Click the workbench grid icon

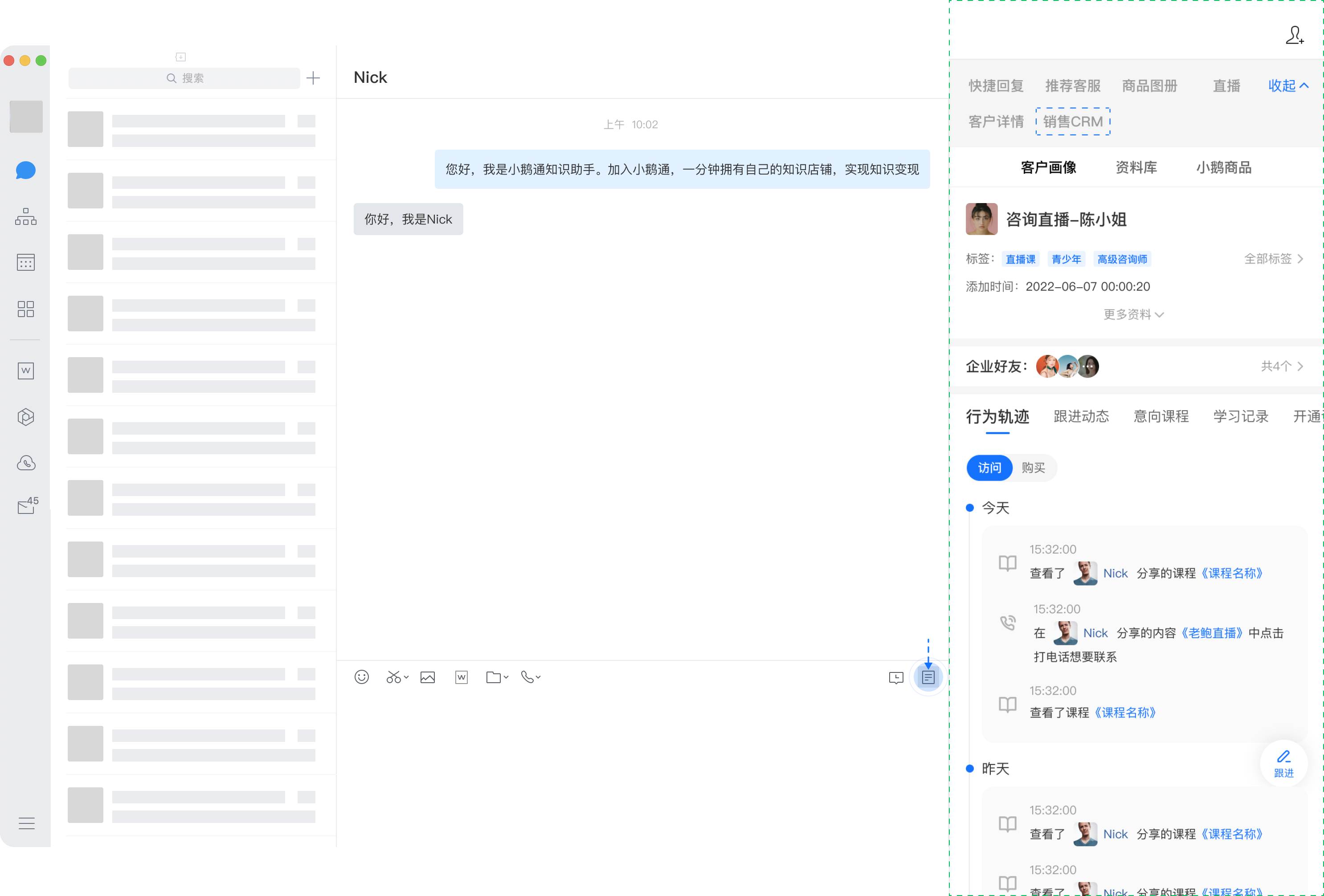pos(26,309)
